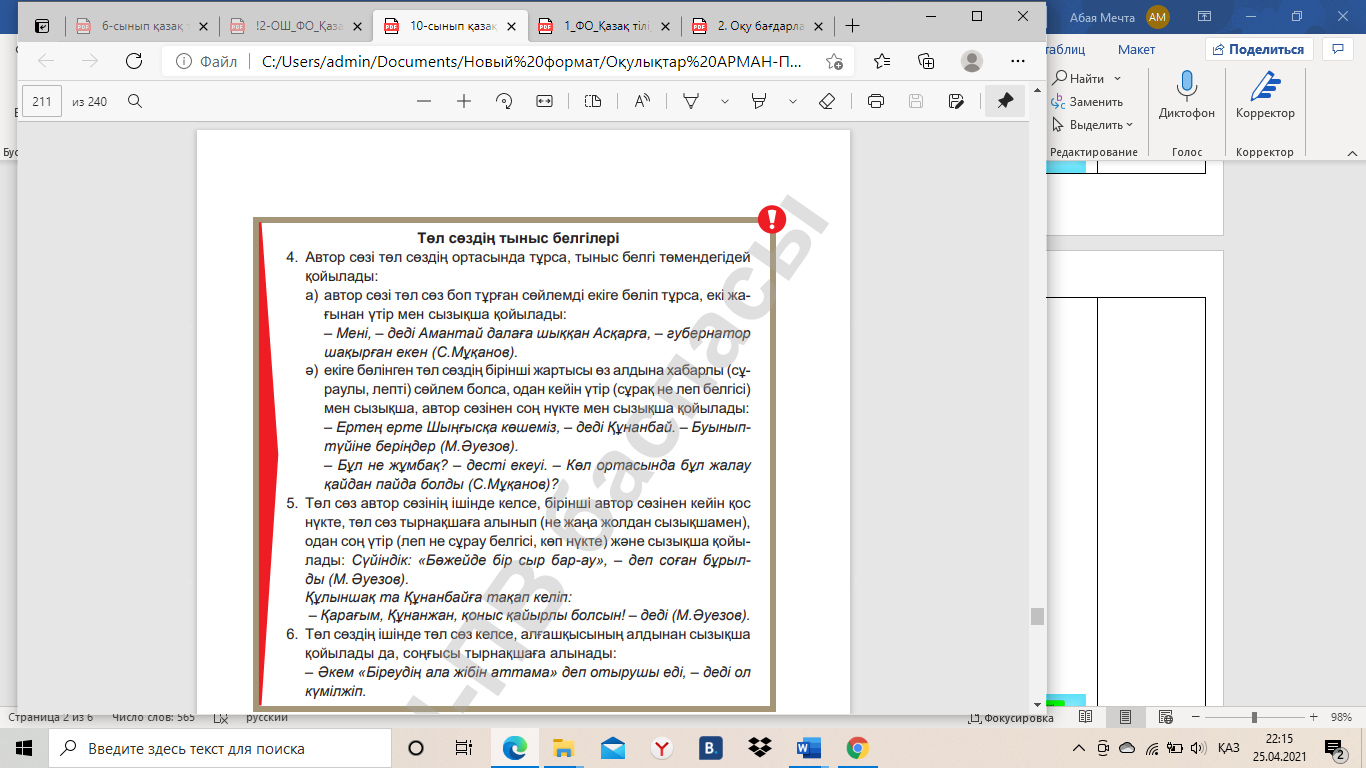Toggle Фокусировка focus mode in Word status bar
The height and width of the screenshot is (768, 1366).
point(1011,718)
